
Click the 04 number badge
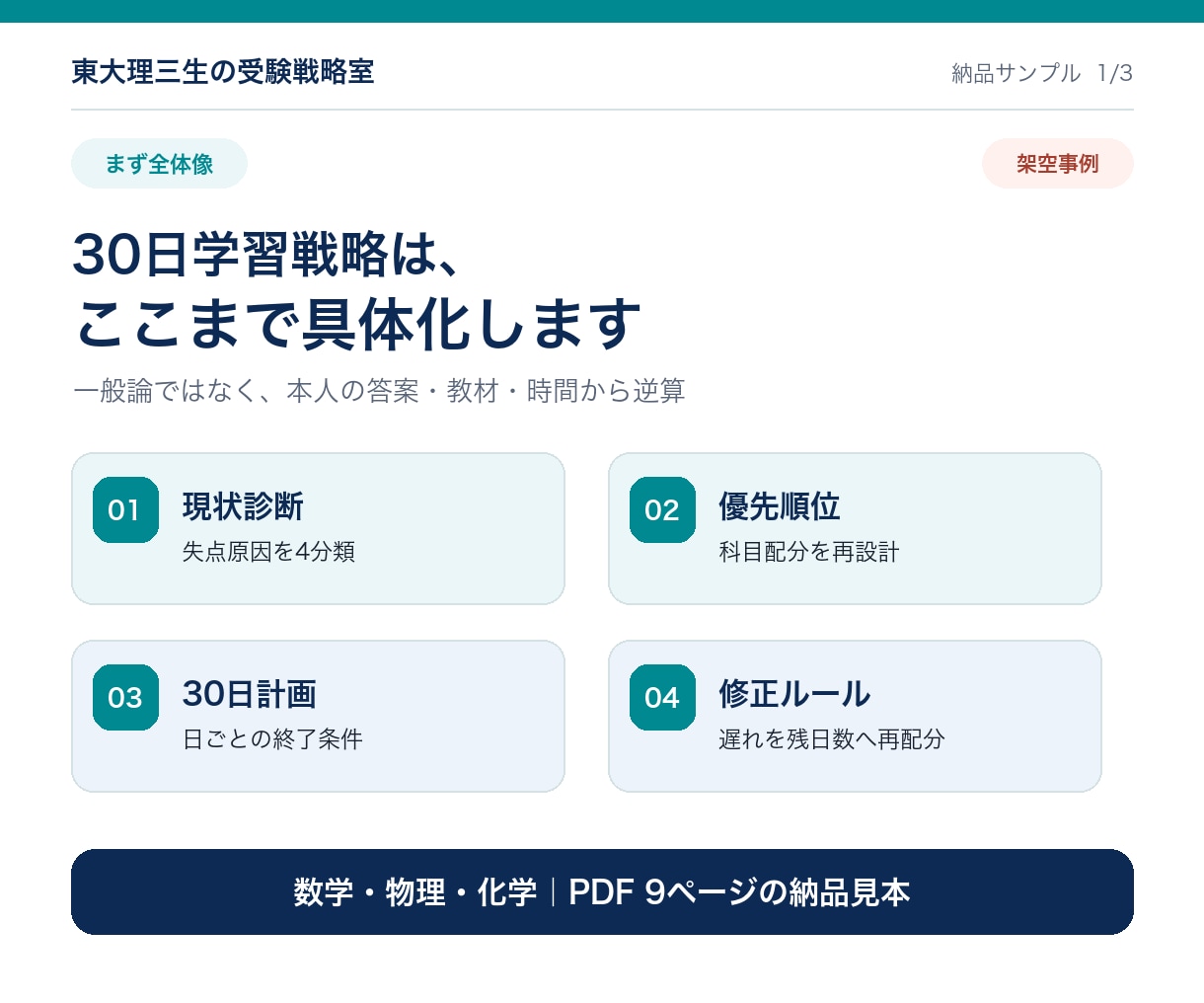662,697
